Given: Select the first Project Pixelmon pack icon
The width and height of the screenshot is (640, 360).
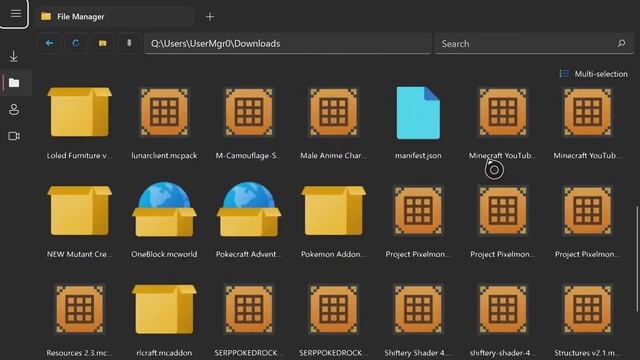Looking at the screenshot, I should [x=418, y=211].
